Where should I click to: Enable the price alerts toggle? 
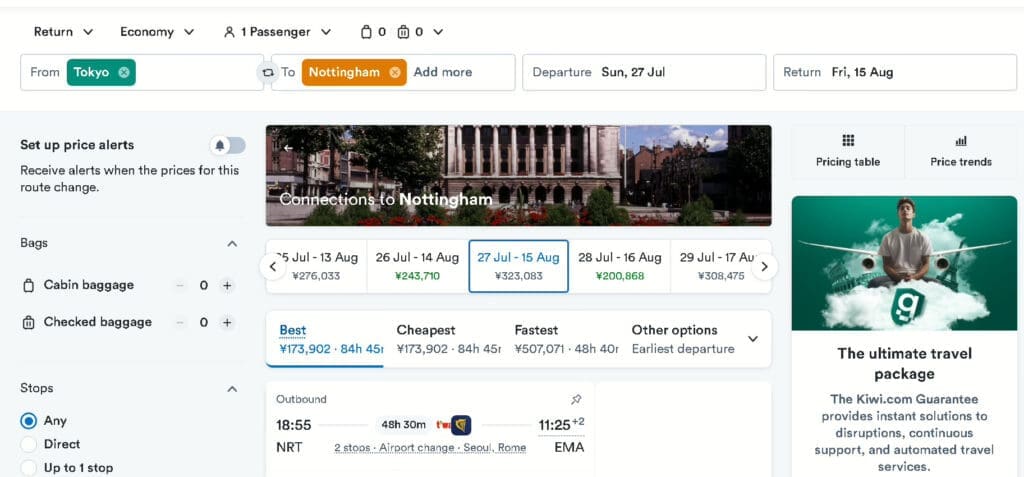pos(228,146)
